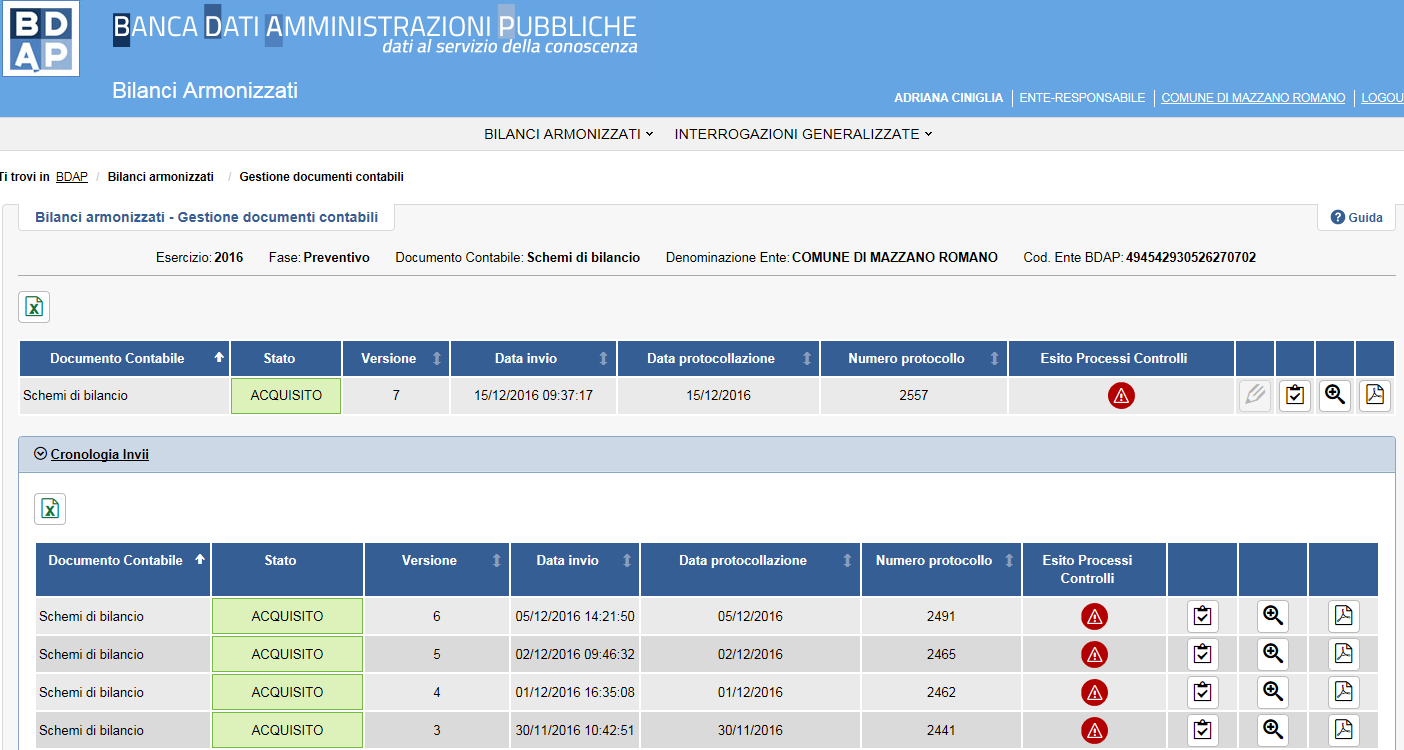Screen dimensions: 1404x750
Task: Click date cell 05/12/2016 14:21:50
Action: tap(575, 617)
